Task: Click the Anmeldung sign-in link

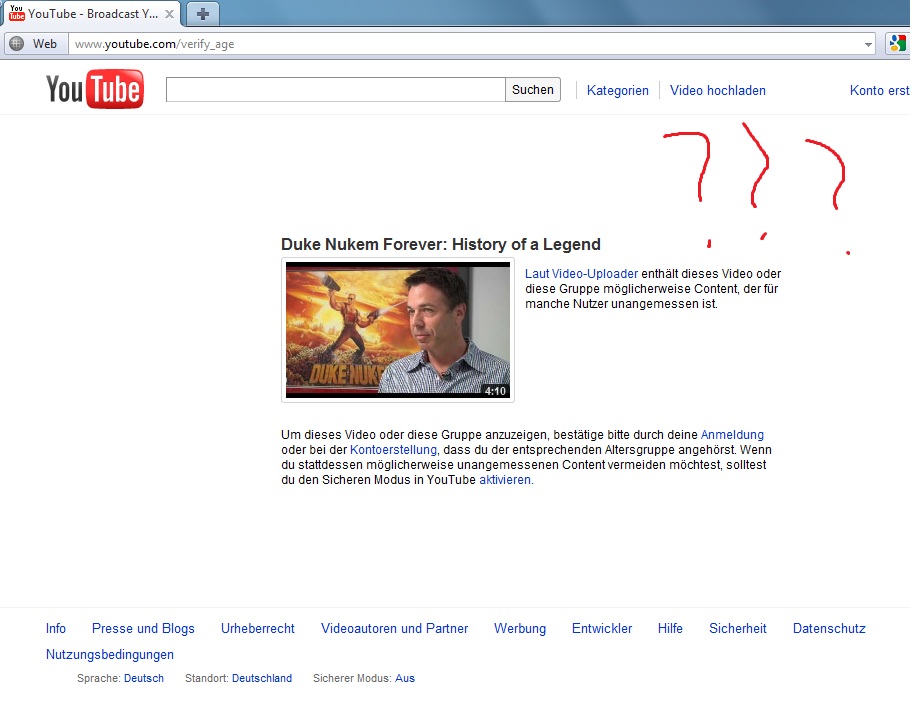Action: (732, 435)
